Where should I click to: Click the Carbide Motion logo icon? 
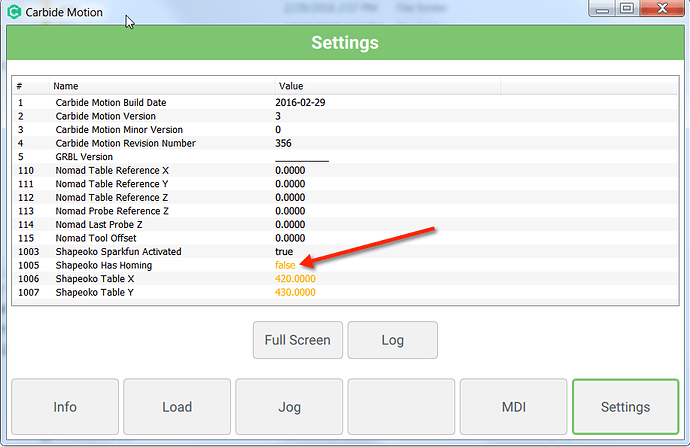14,12
